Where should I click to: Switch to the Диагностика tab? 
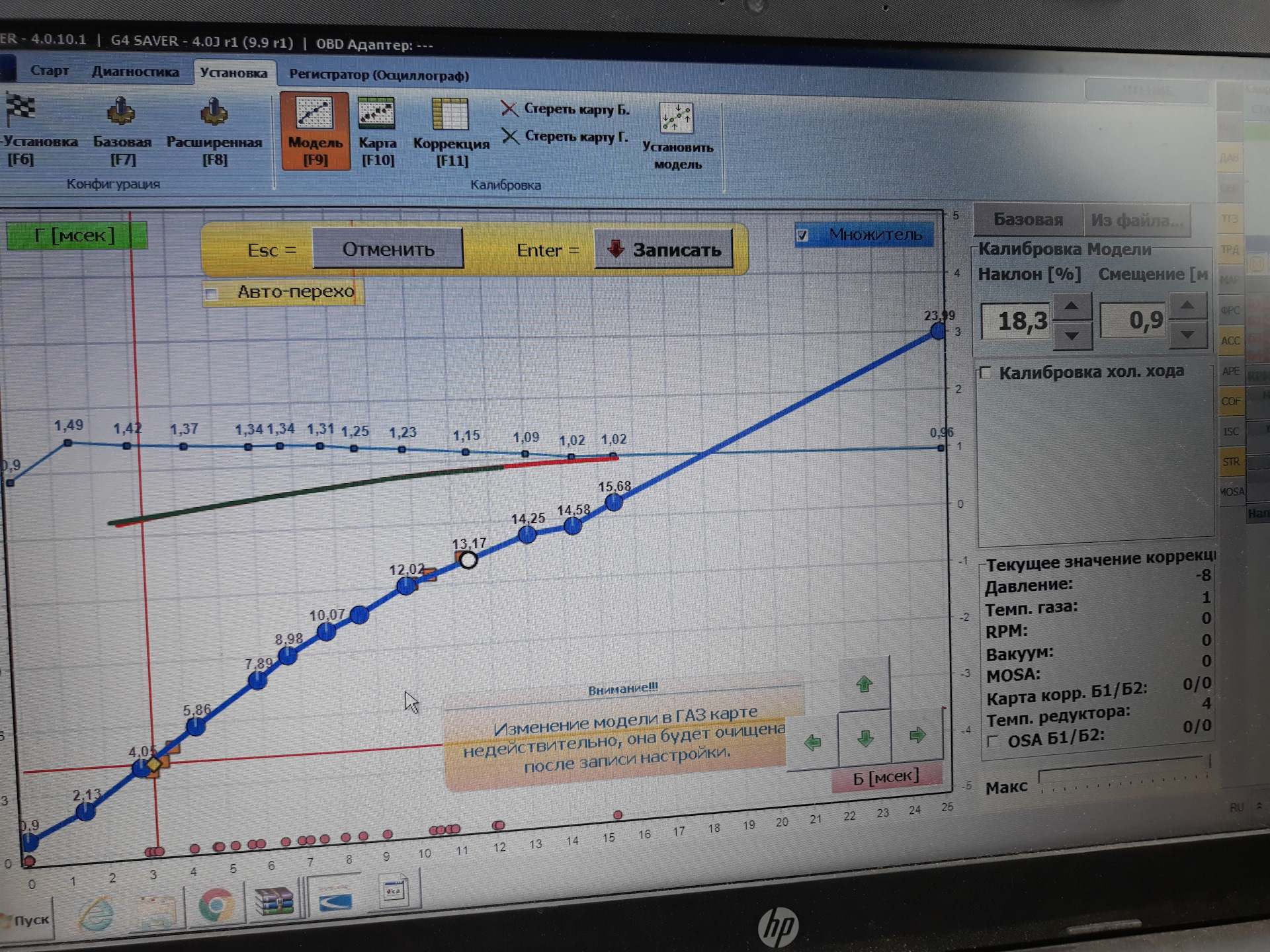click(135, 72)
